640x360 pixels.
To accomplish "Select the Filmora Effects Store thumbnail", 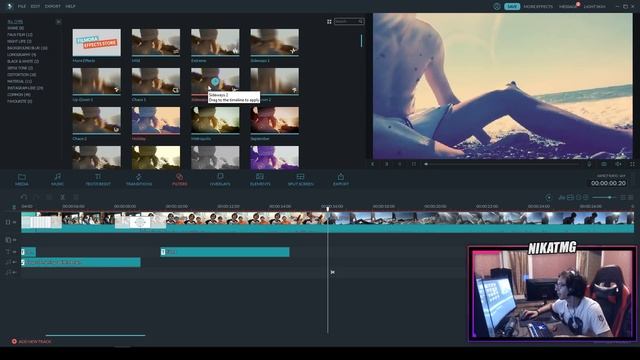I will click(x=97, y=42).
